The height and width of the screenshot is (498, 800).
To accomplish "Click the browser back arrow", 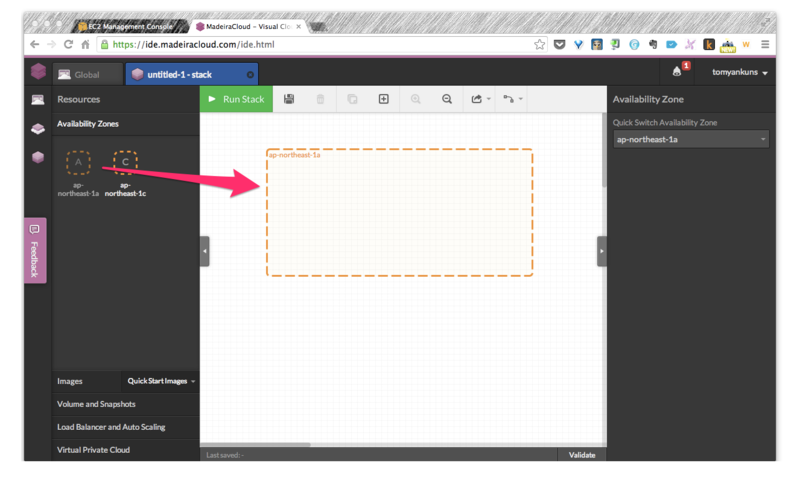I will point(34,44).
